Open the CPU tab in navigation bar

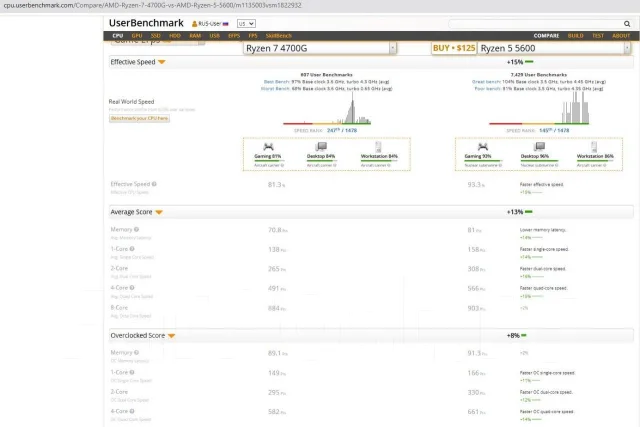(x=118, y=36)
